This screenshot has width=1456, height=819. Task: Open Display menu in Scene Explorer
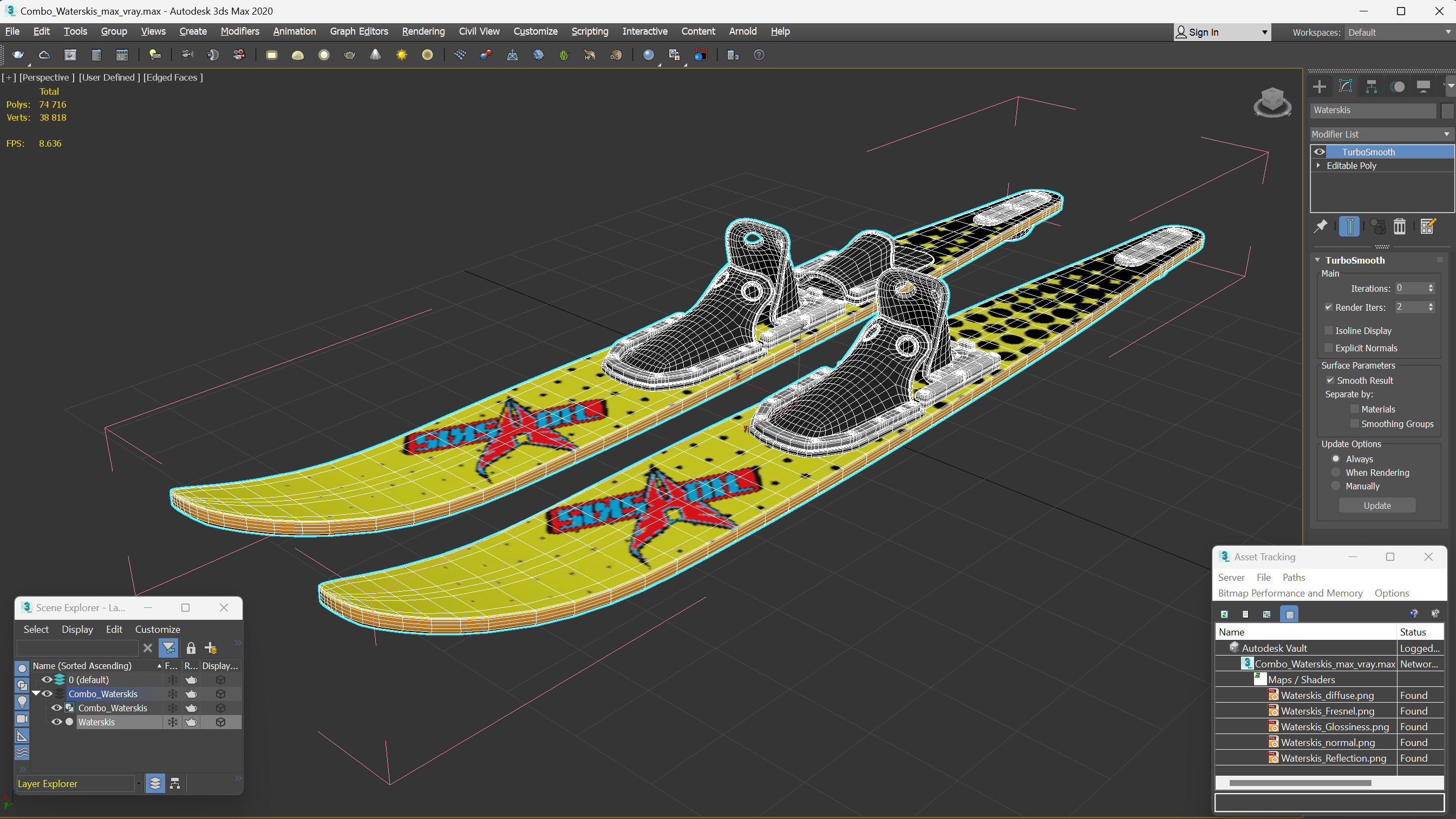coord(77,629)
